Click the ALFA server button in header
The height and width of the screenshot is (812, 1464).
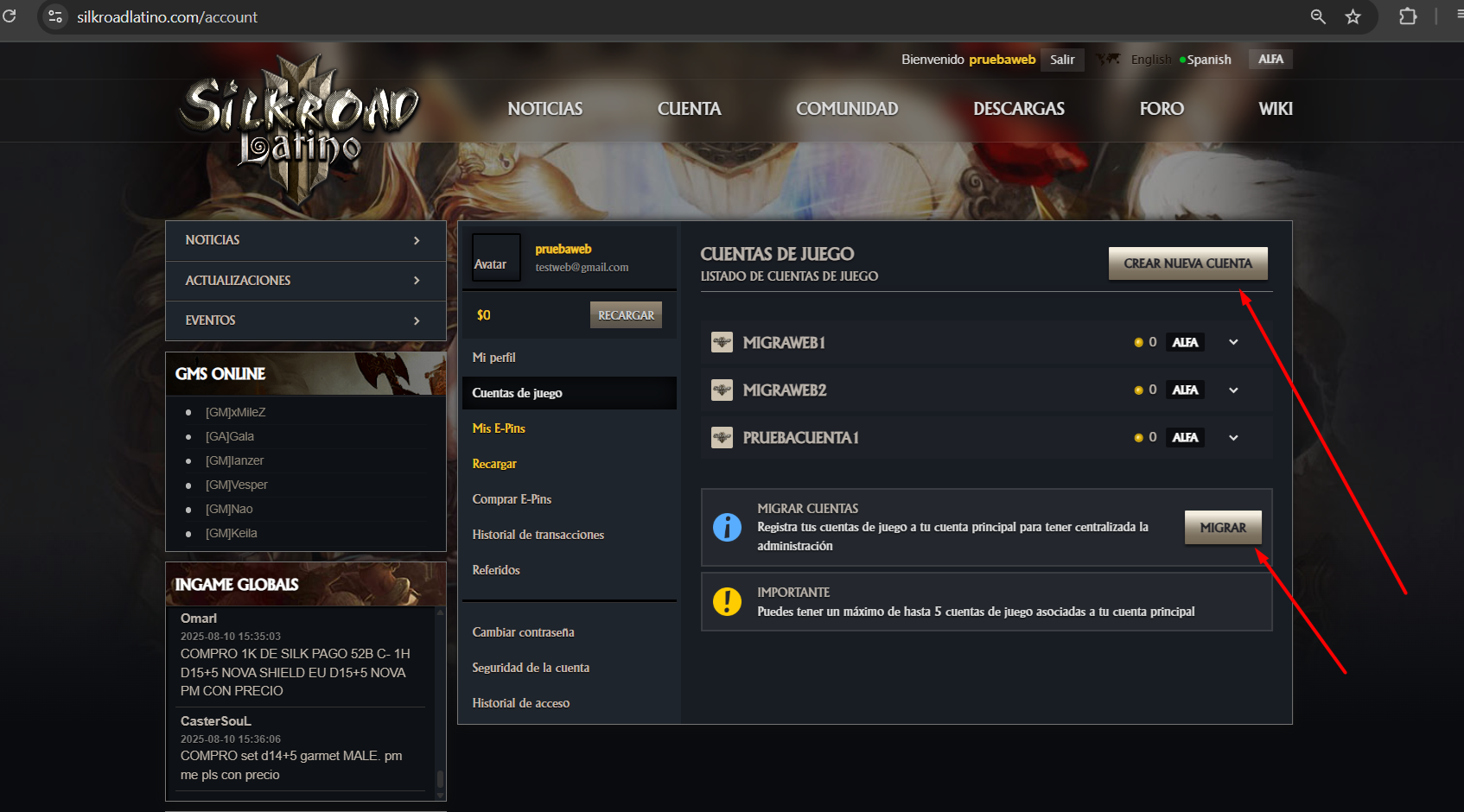1270,59
